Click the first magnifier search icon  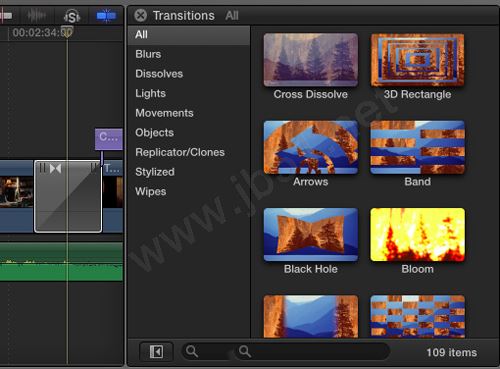point(192,351)
